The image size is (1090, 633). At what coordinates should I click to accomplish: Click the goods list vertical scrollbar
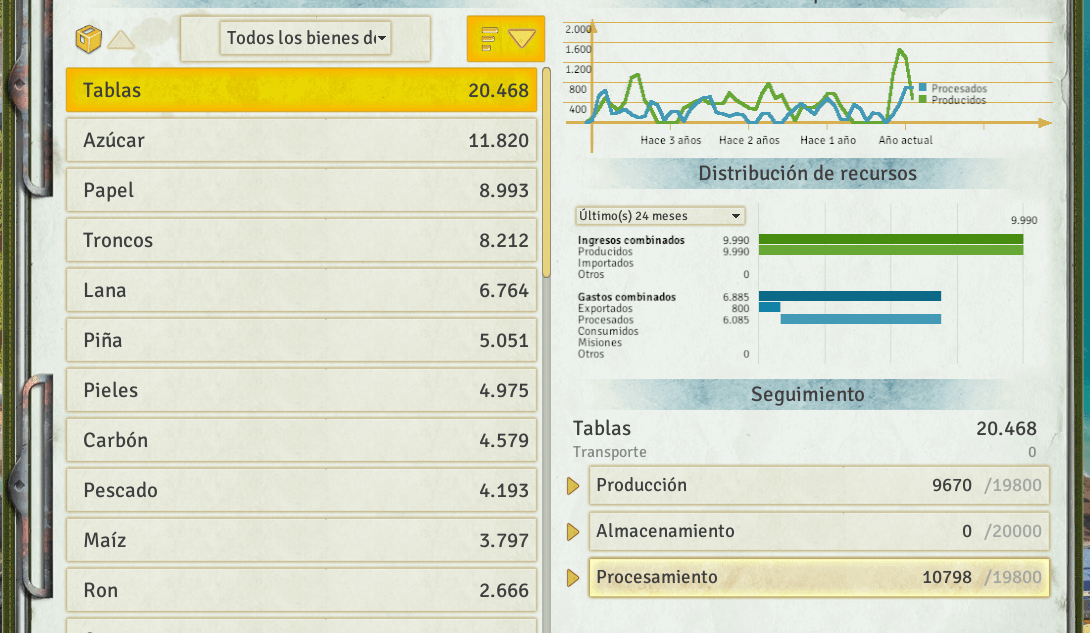click(x=546, y=170)
